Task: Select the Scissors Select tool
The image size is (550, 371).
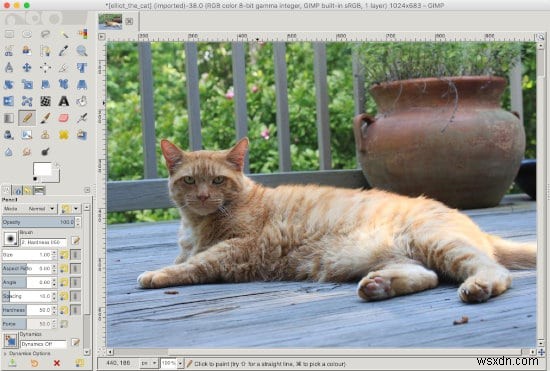Action: coord(9,51)
